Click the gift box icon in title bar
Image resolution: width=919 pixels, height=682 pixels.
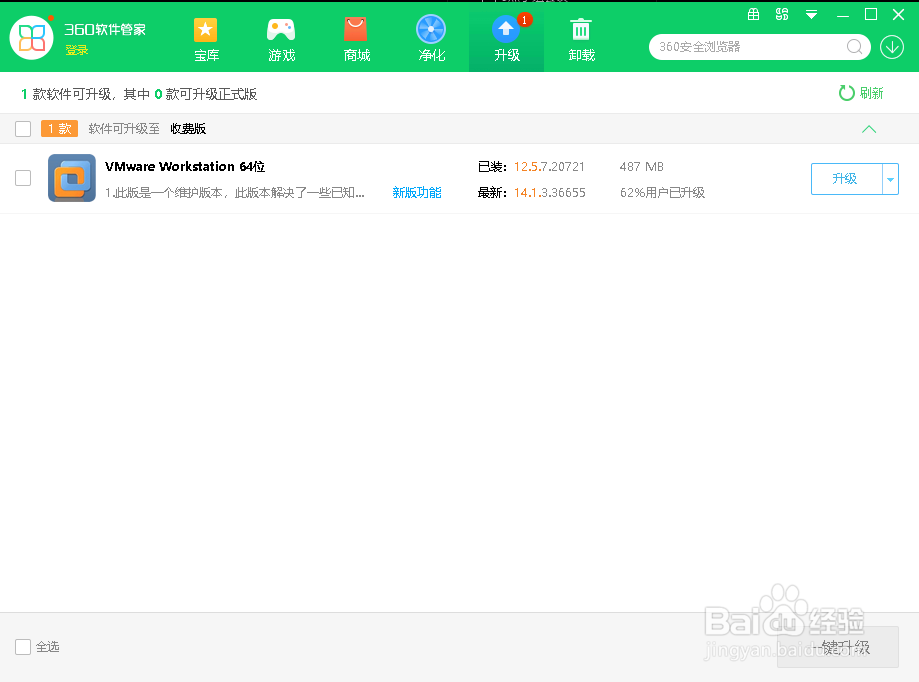pos(754,15)
